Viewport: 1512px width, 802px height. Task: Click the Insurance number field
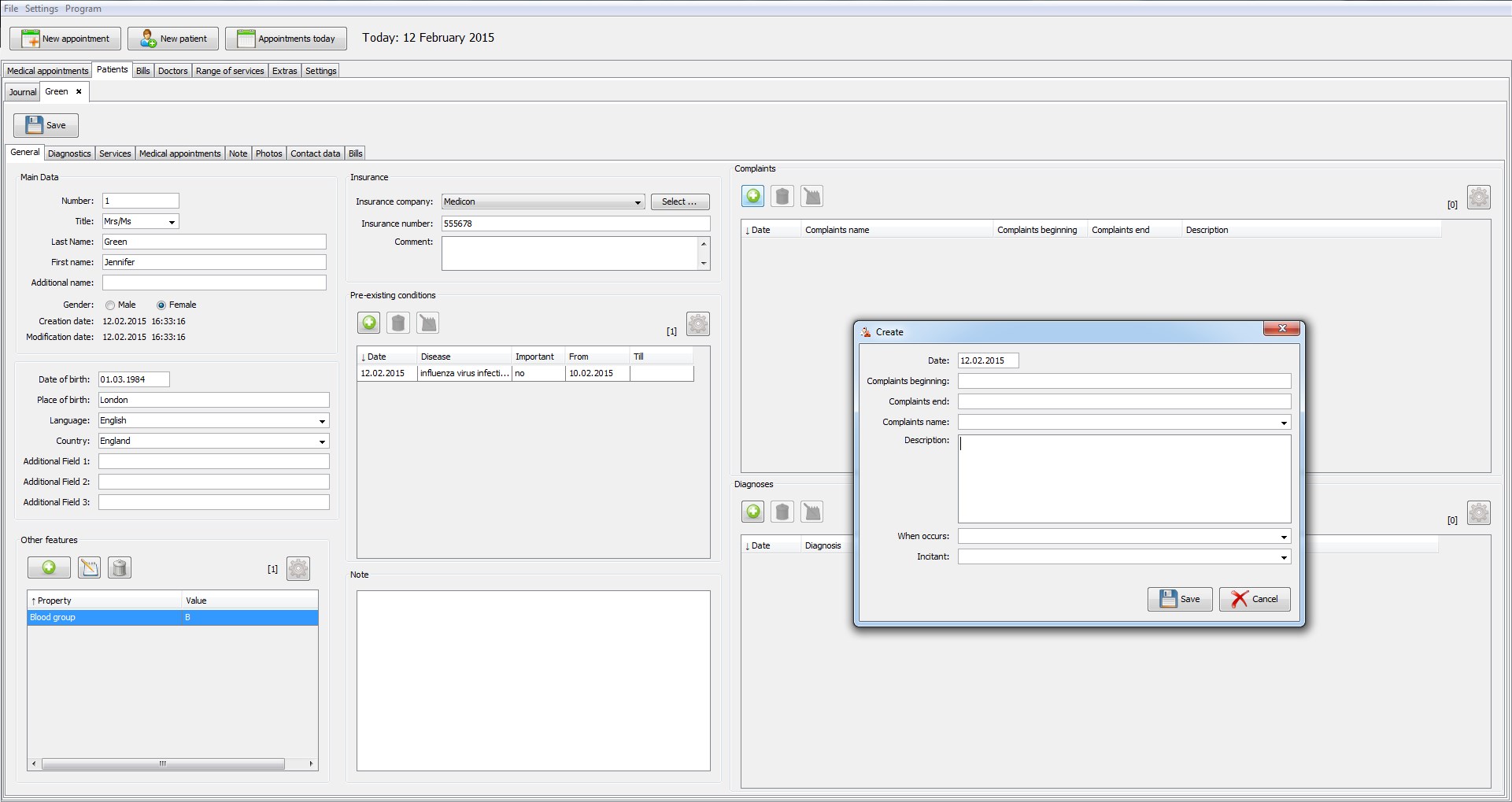coord(575,224)
